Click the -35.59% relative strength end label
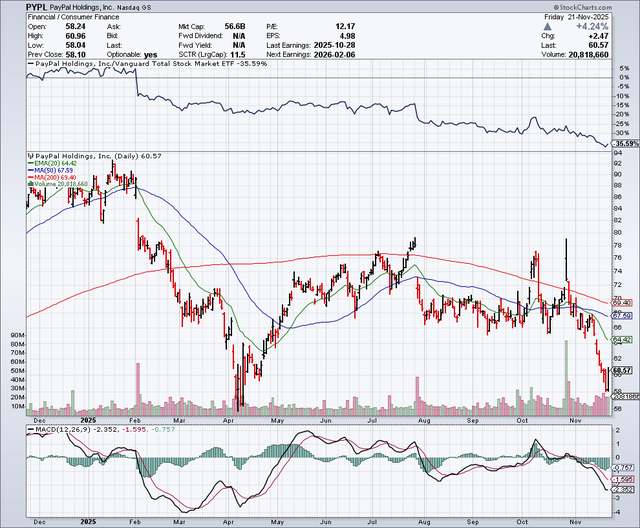This screenshot has height=528, width=640. pos(626,144)
